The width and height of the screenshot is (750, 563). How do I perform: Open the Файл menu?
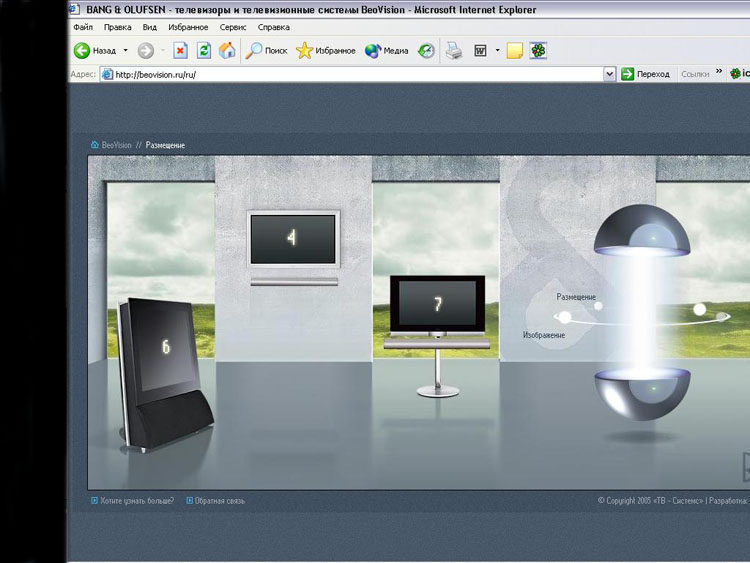(x=83, y=28)
